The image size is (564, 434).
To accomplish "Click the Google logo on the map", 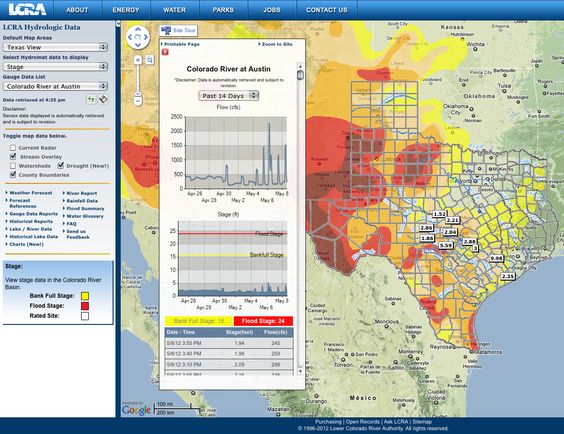I will (x=136, y=410).
